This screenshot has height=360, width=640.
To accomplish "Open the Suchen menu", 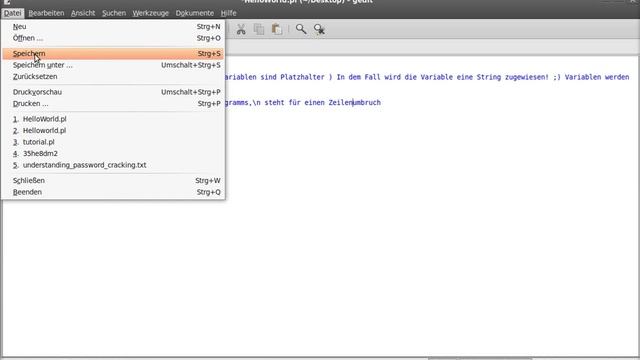I will [114, 13].
